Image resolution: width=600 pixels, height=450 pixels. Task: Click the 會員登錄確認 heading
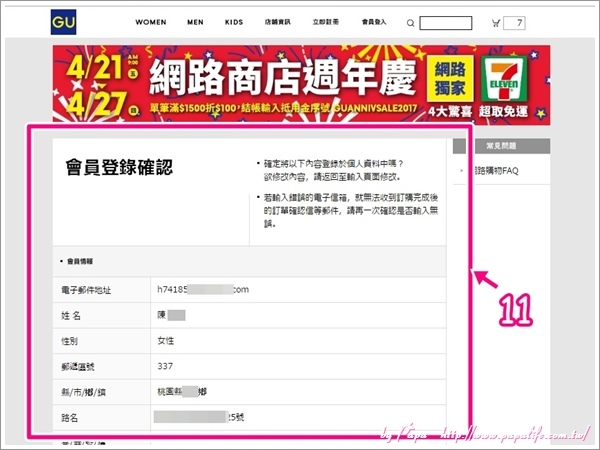tap(119, 167)
